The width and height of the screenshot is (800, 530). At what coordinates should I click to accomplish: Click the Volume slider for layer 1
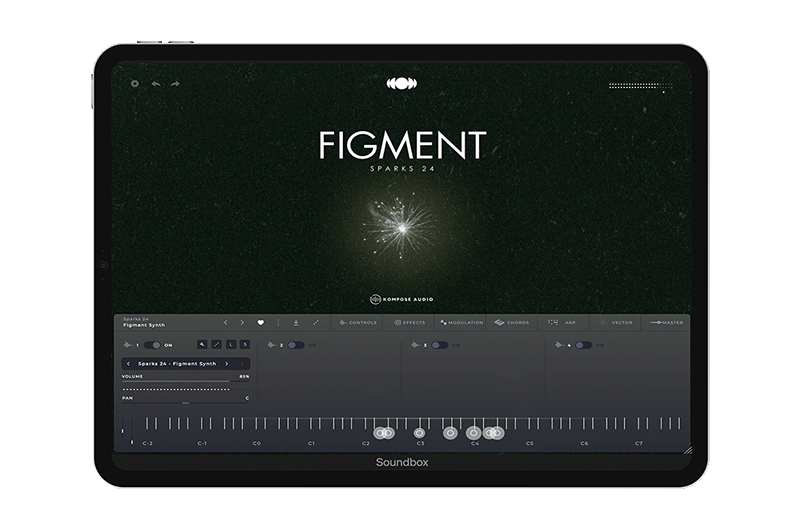point(185,381)
